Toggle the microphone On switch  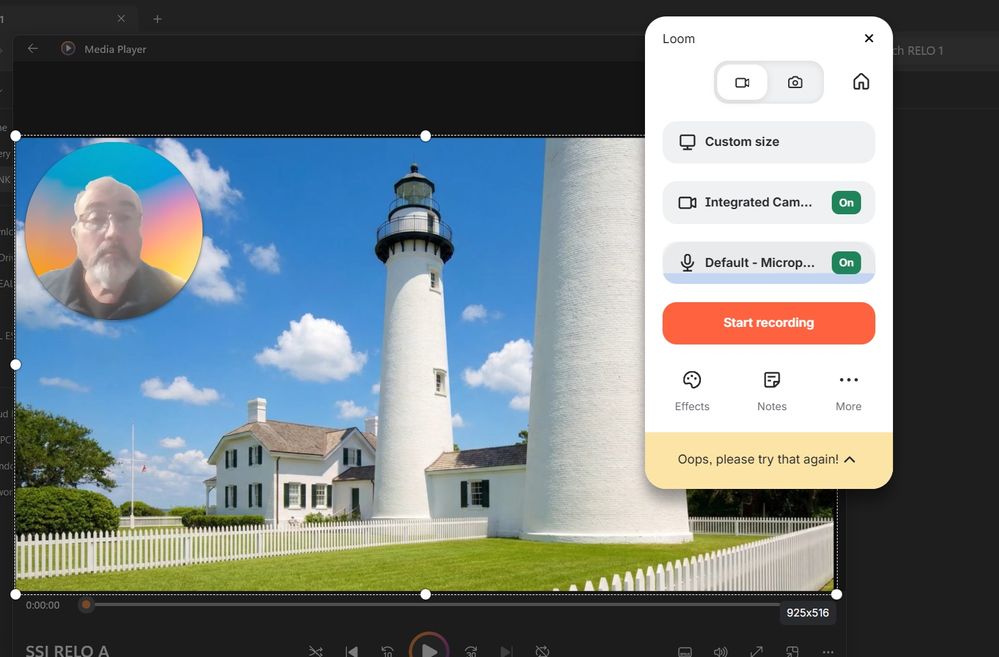click(846, 263)
